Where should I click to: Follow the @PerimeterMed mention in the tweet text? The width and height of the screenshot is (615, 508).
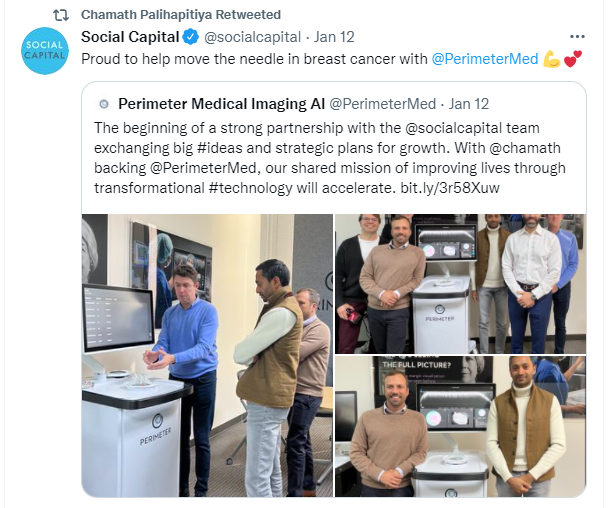(x=485, y=59)
